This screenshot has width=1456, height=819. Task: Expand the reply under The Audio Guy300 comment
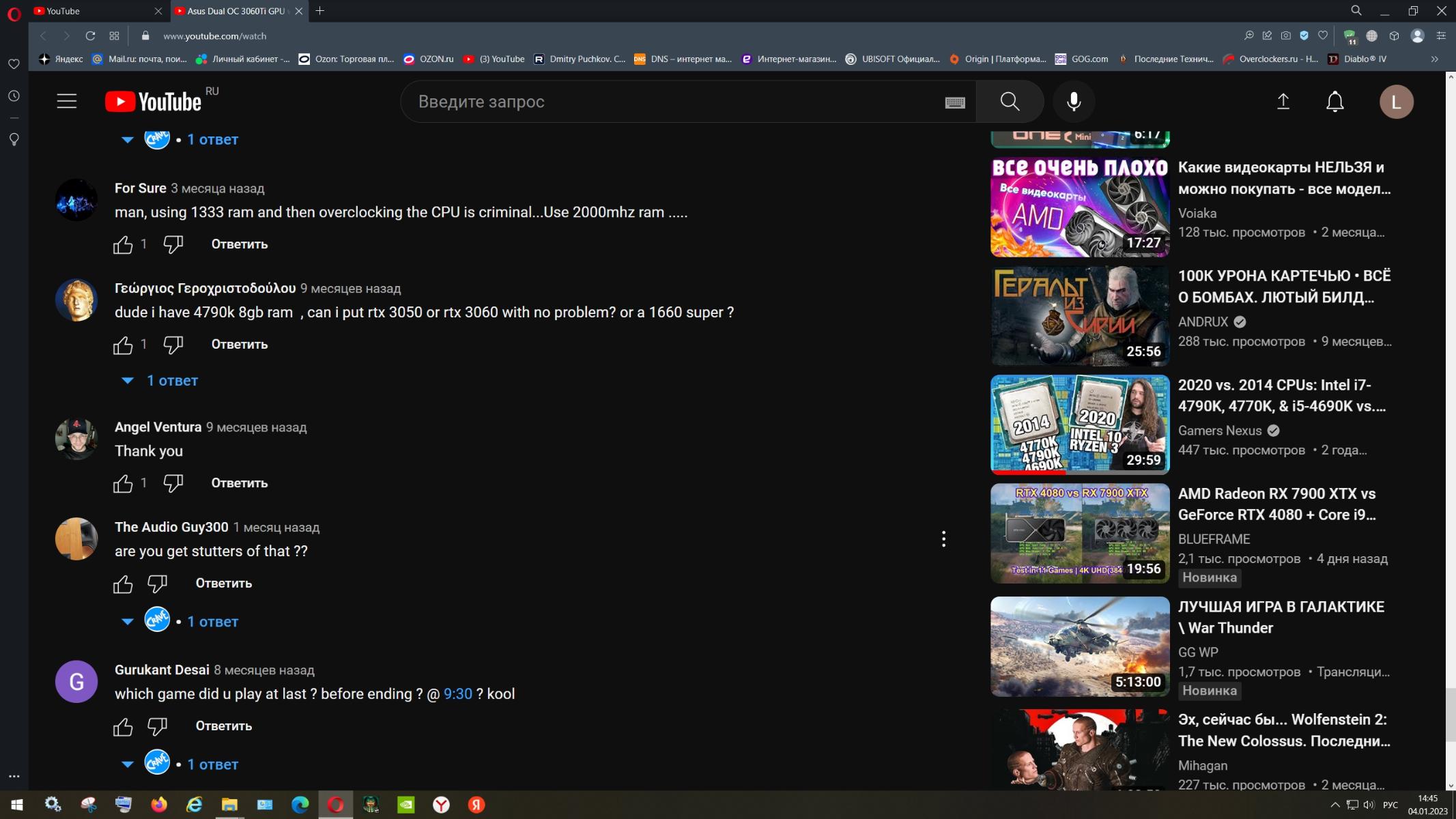coord(212,622)
